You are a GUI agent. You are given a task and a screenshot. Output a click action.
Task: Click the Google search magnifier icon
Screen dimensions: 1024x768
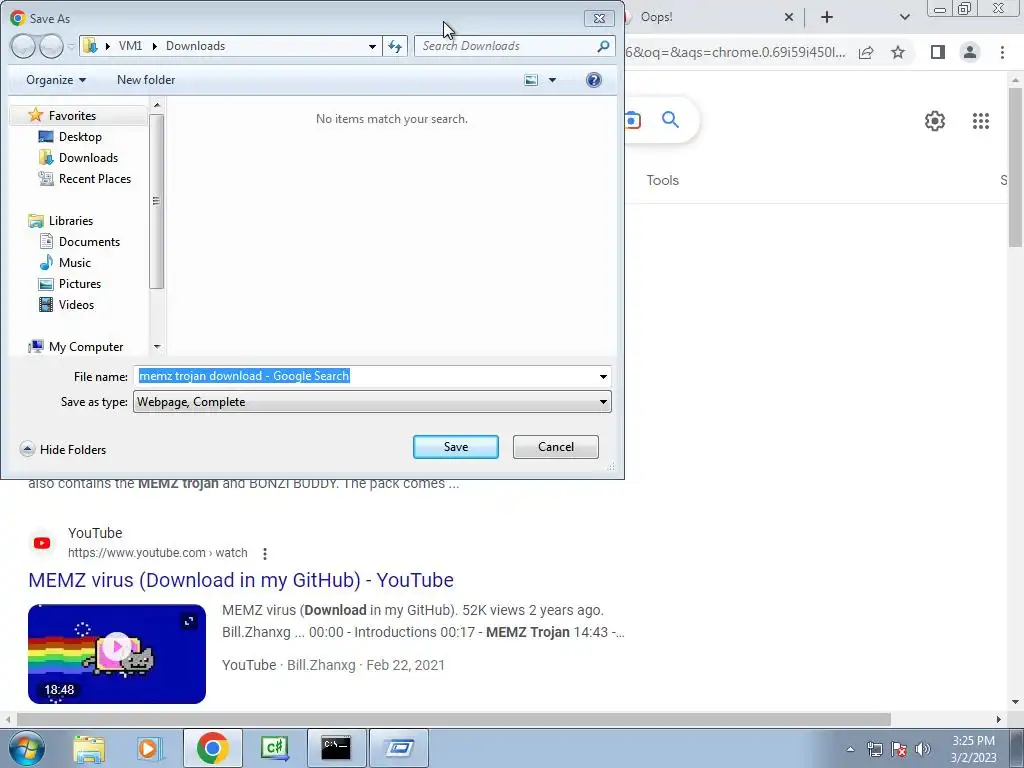(x=670, y=120)
